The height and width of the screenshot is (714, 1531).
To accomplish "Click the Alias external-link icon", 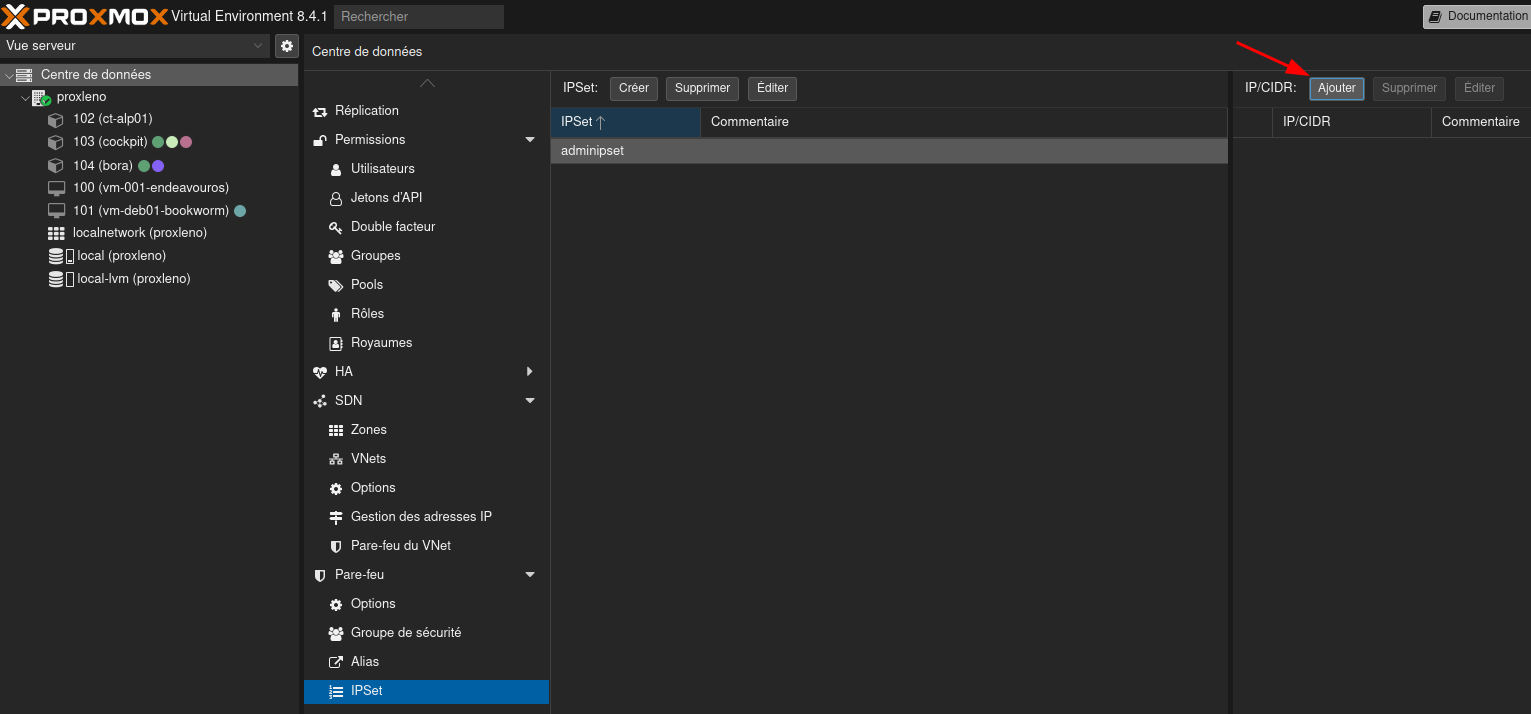I will click(336, 662).
